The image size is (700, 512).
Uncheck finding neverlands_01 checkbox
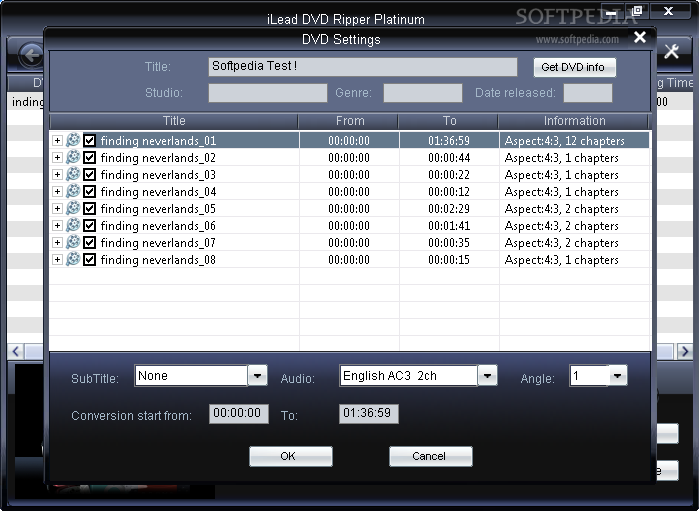click(x=90, y=141)
